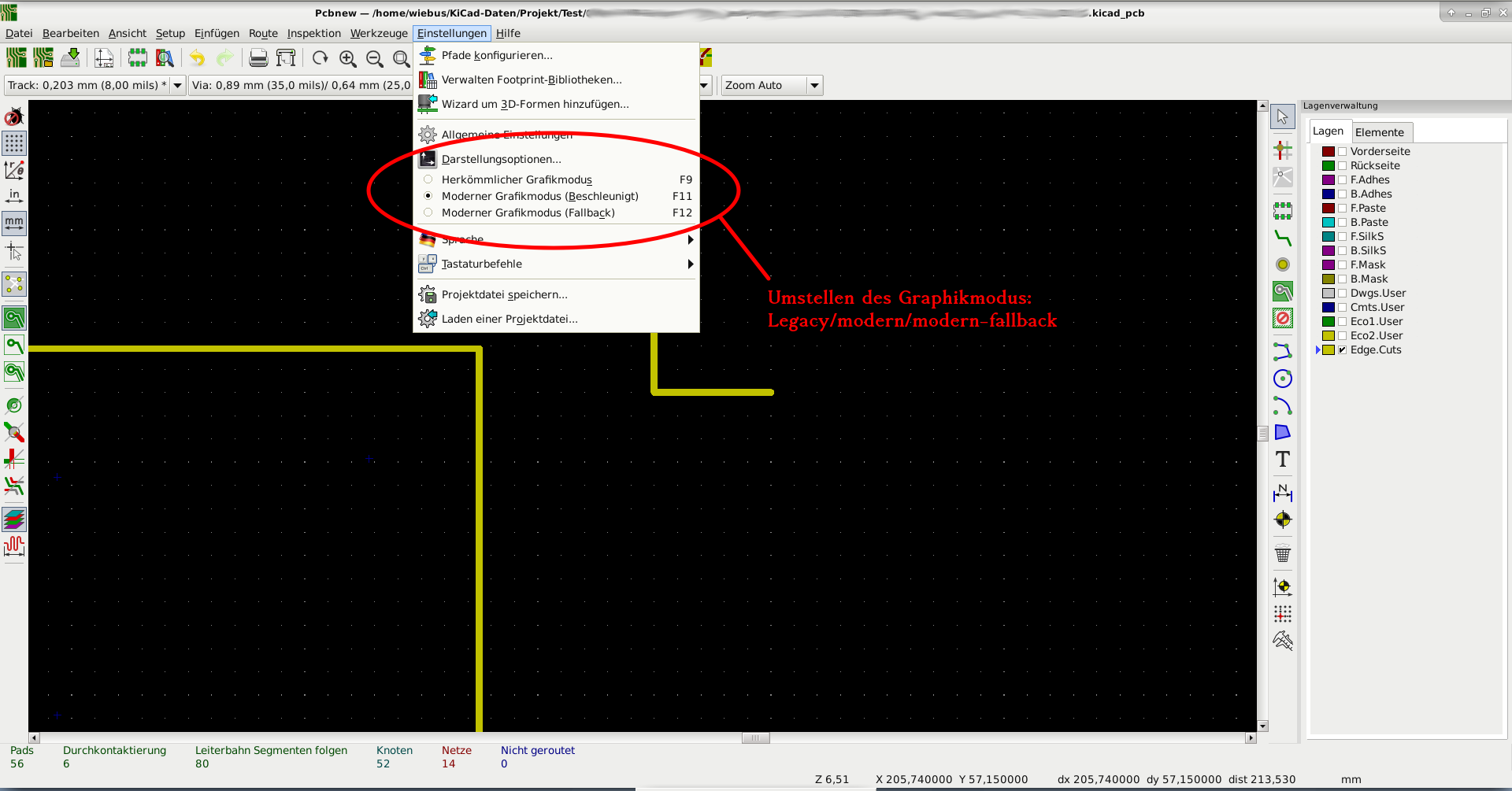Click the save board icon

point(70,57)
